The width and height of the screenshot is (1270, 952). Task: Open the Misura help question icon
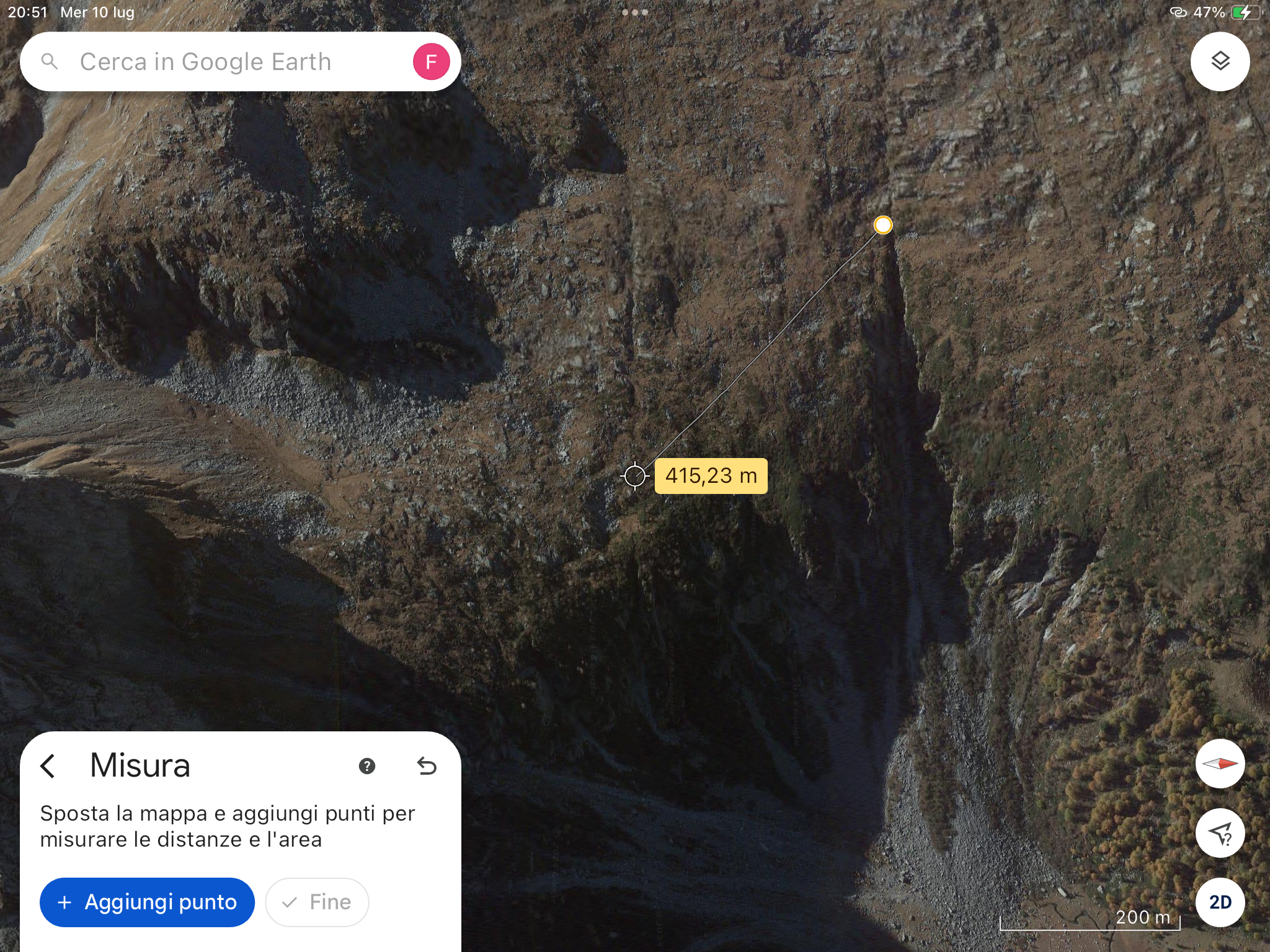click(x=367, y=766)
